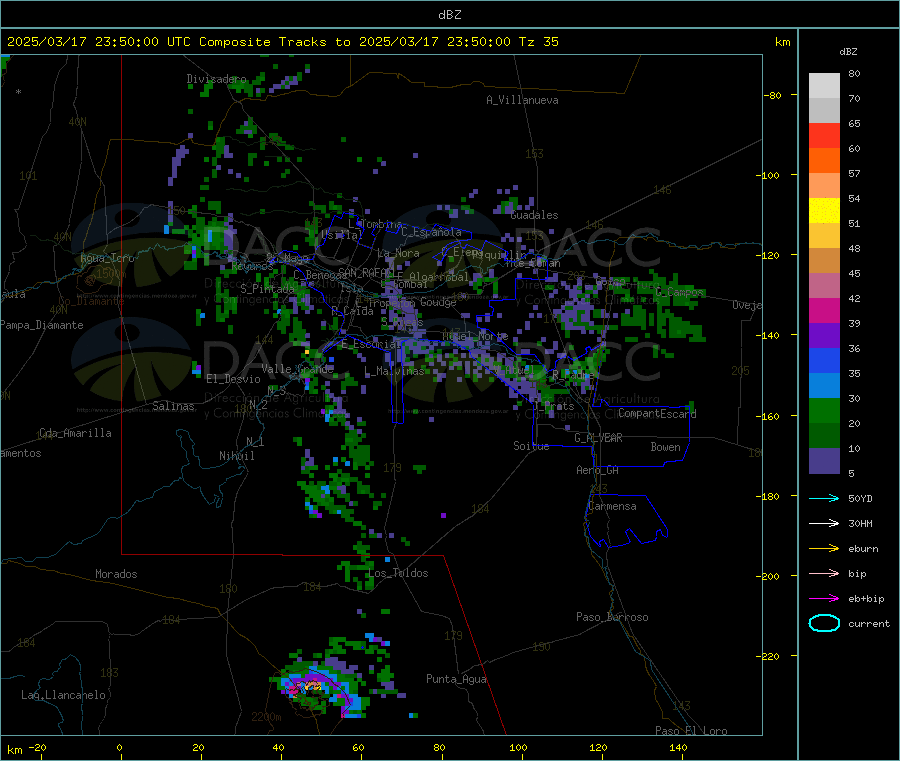
Task: Select the light gray 70-80 dBZ swatch
Action: pyautogui.click(x=824, y=86)
